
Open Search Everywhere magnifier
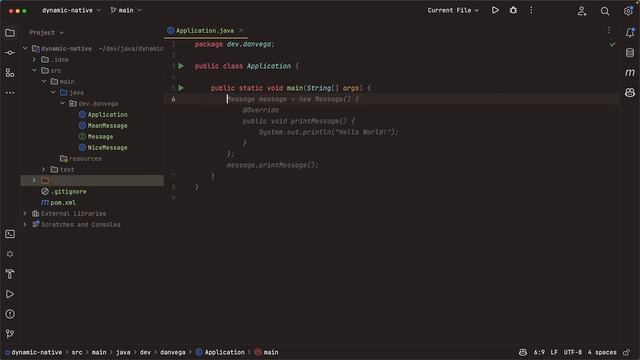[x=605, y=11]
